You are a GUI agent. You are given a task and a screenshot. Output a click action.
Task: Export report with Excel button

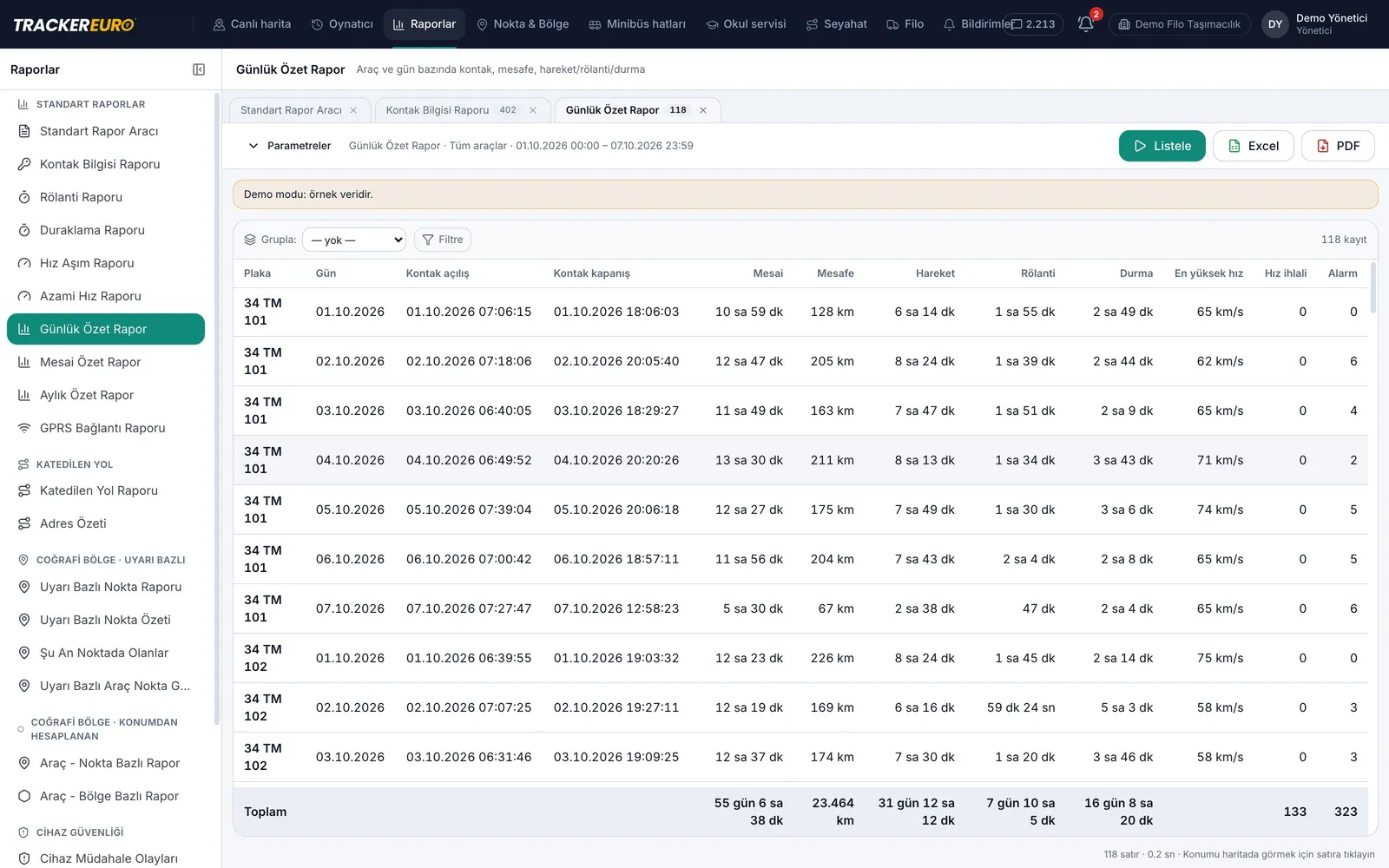pyautogui.click(x=1254, y=146)
